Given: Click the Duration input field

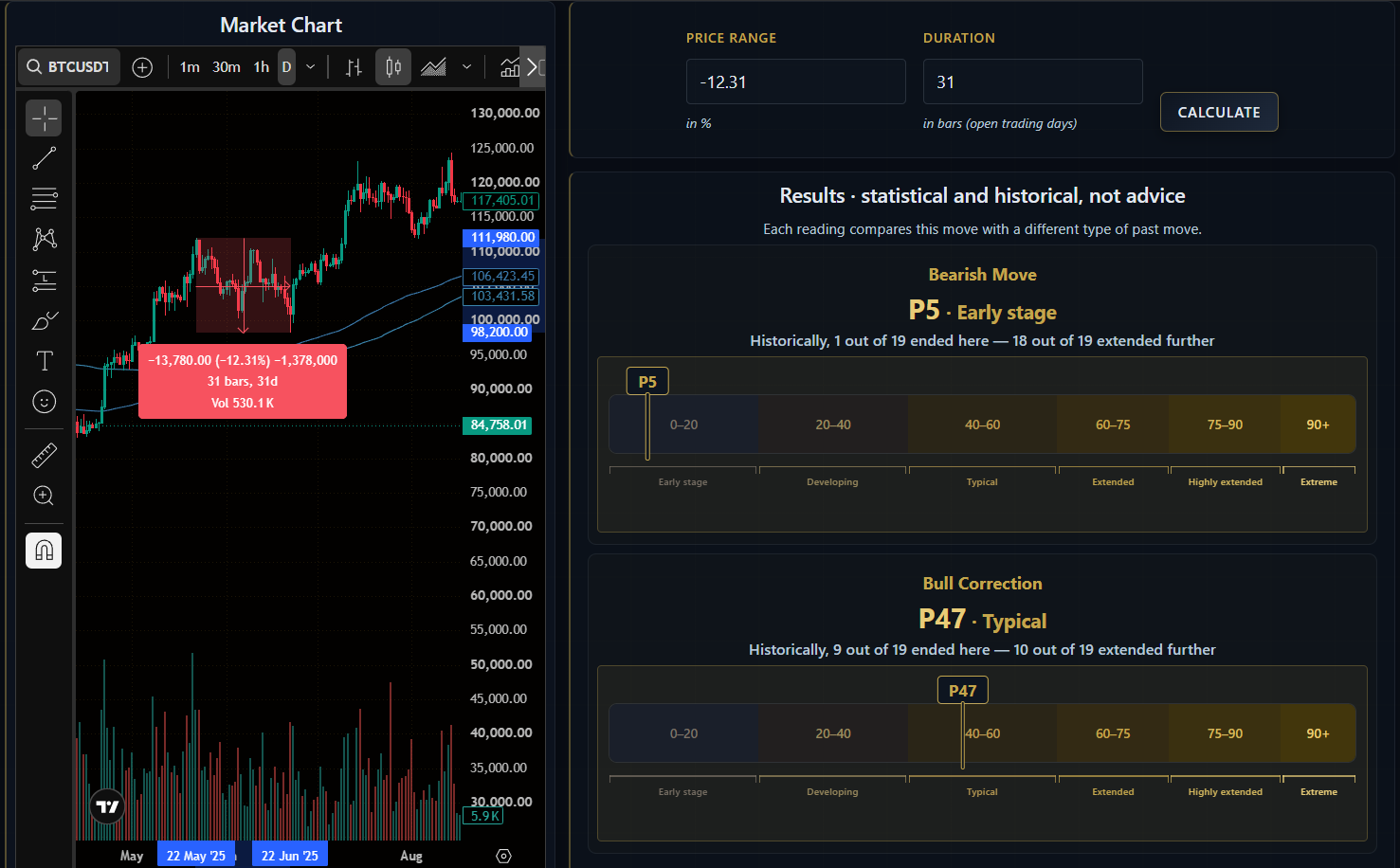Looking at the screenshot, I should pyautogui.click(x=1032, y=81).
